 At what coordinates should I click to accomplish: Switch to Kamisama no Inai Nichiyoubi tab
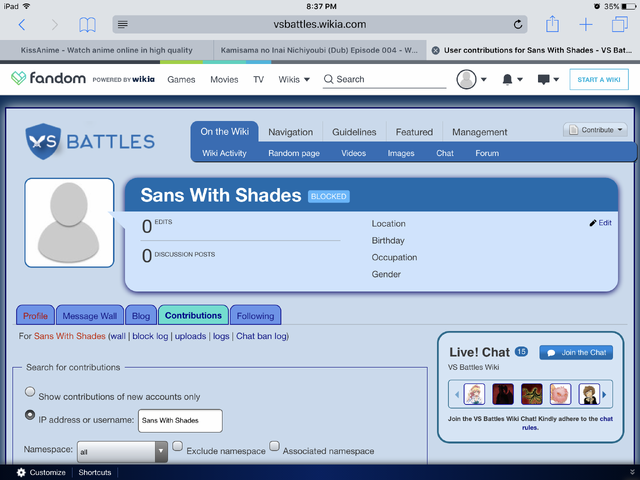tap(320, 50)
